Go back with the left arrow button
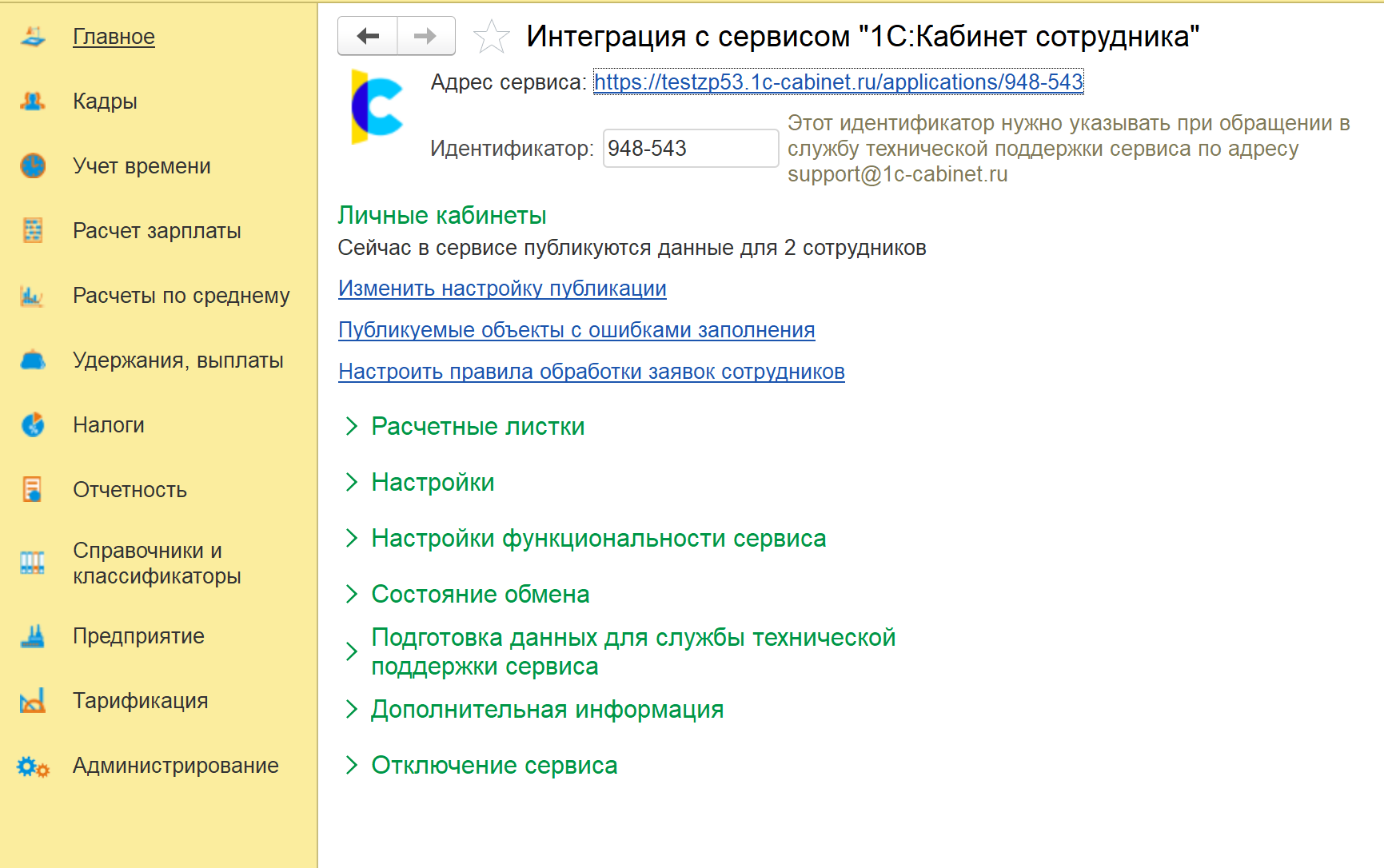1384x868 pixels. (368, 36)
